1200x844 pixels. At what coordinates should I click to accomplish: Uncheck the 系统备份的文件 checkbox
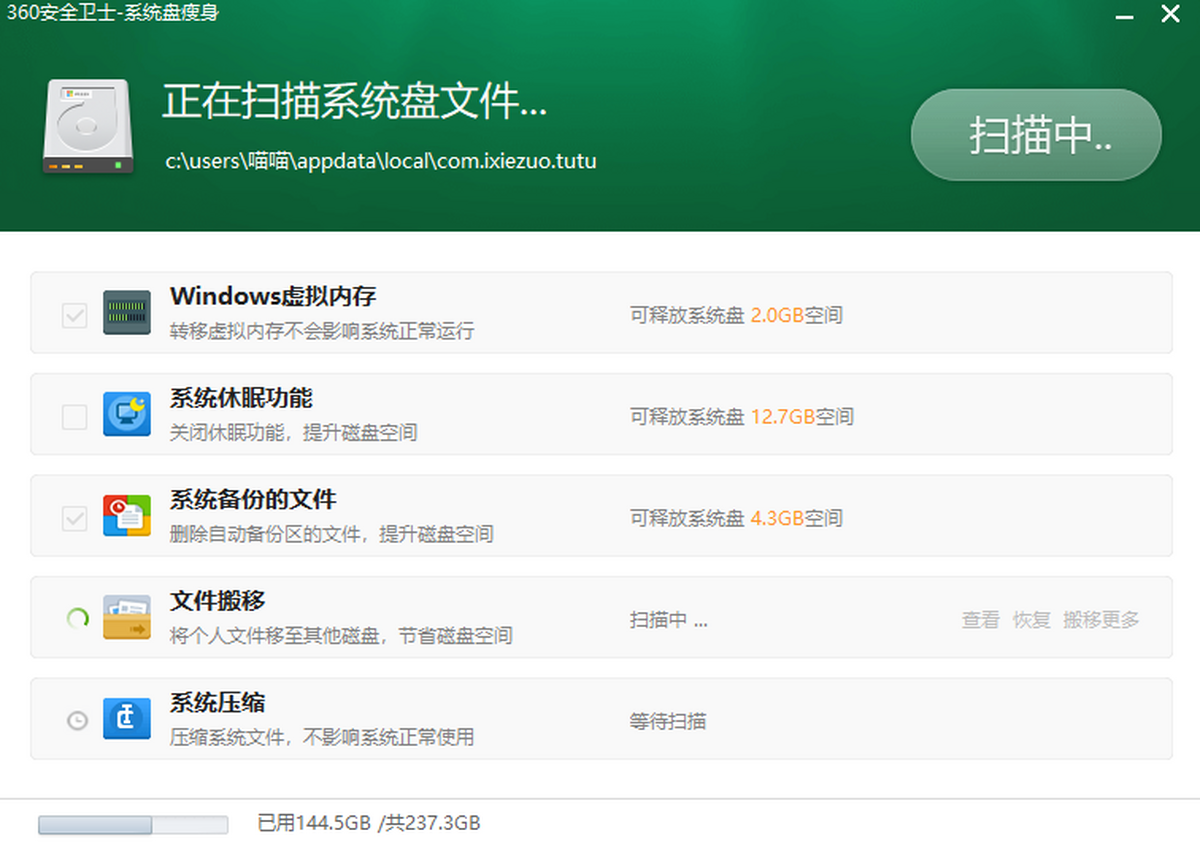[75, 519]
